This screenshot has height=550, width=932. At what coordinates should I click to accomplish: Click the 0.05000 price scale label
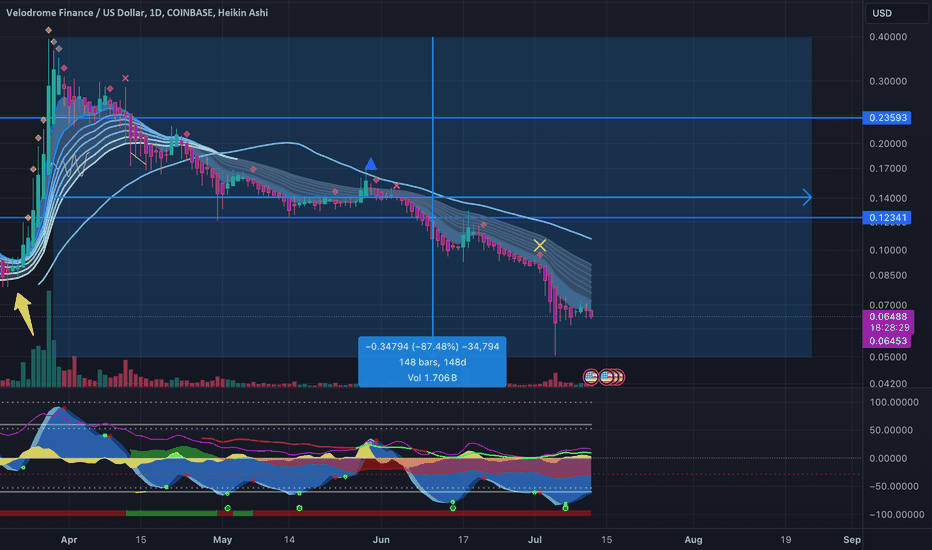[888, 357]
